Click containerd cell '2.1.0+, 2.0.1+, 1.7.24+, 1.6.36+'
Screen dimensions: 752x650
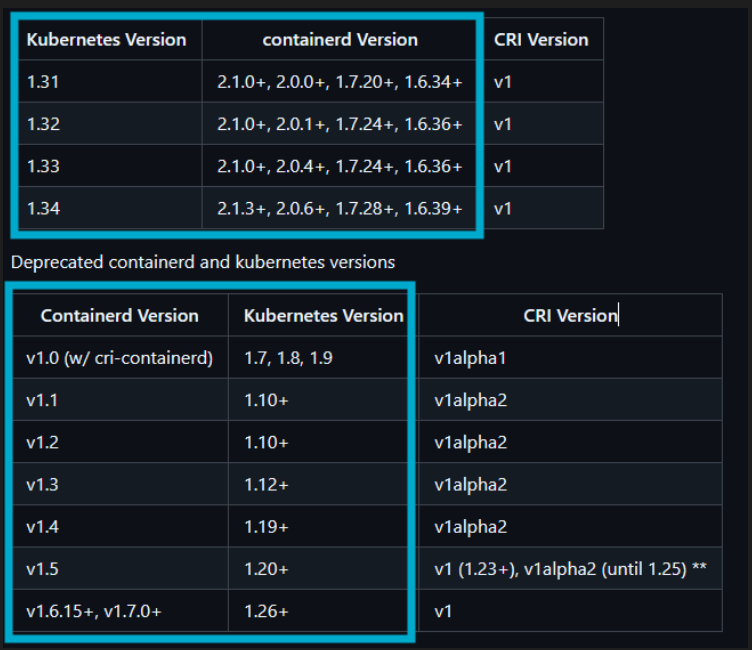coord(340,124)
